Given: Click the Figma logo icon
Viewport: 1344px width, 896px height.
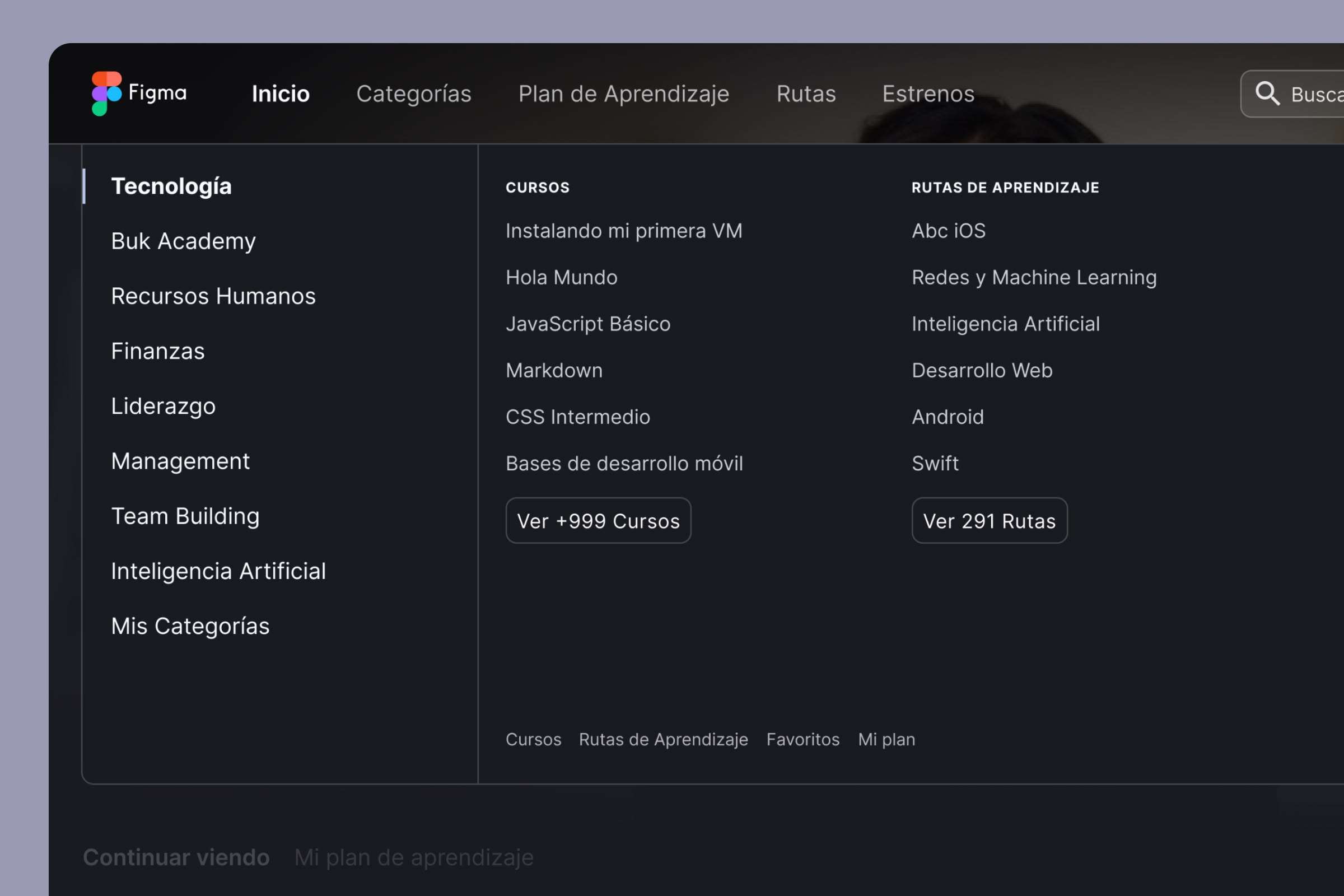Looking at the screenshot, I should (106, 93).
